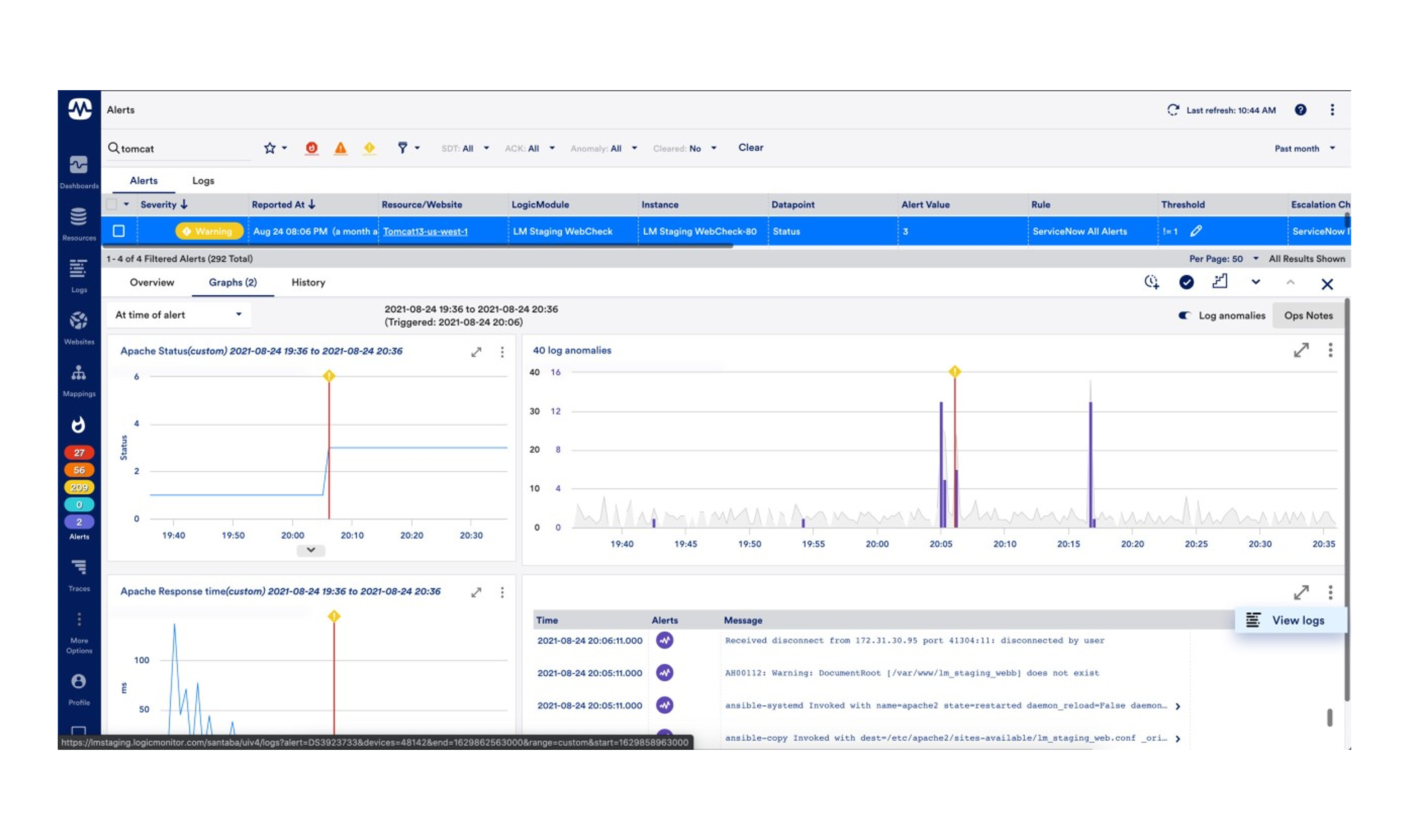Switch to the Alerts tab

(x=144, y=180)
